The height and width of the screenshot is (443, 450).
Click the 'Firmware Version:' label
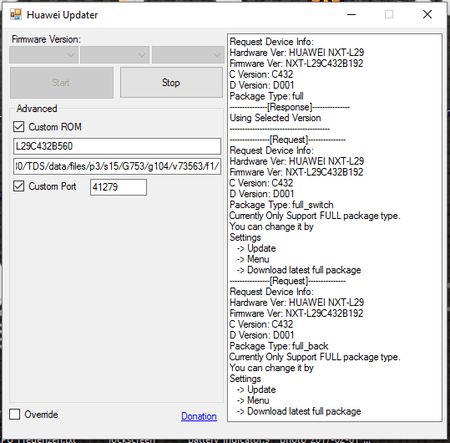[46, 39]
